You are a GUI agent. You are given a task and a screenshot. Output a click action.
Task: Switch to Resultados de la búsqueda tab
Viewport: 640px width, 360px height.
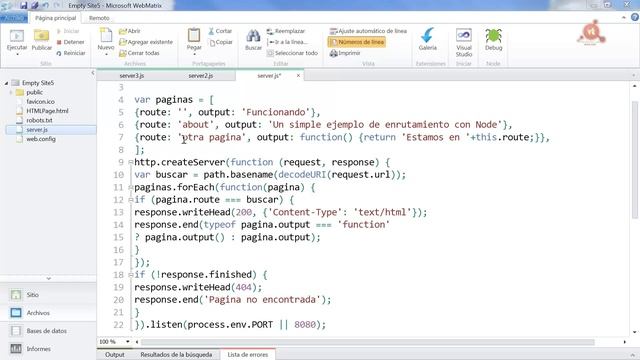click(x=176, y=355)
